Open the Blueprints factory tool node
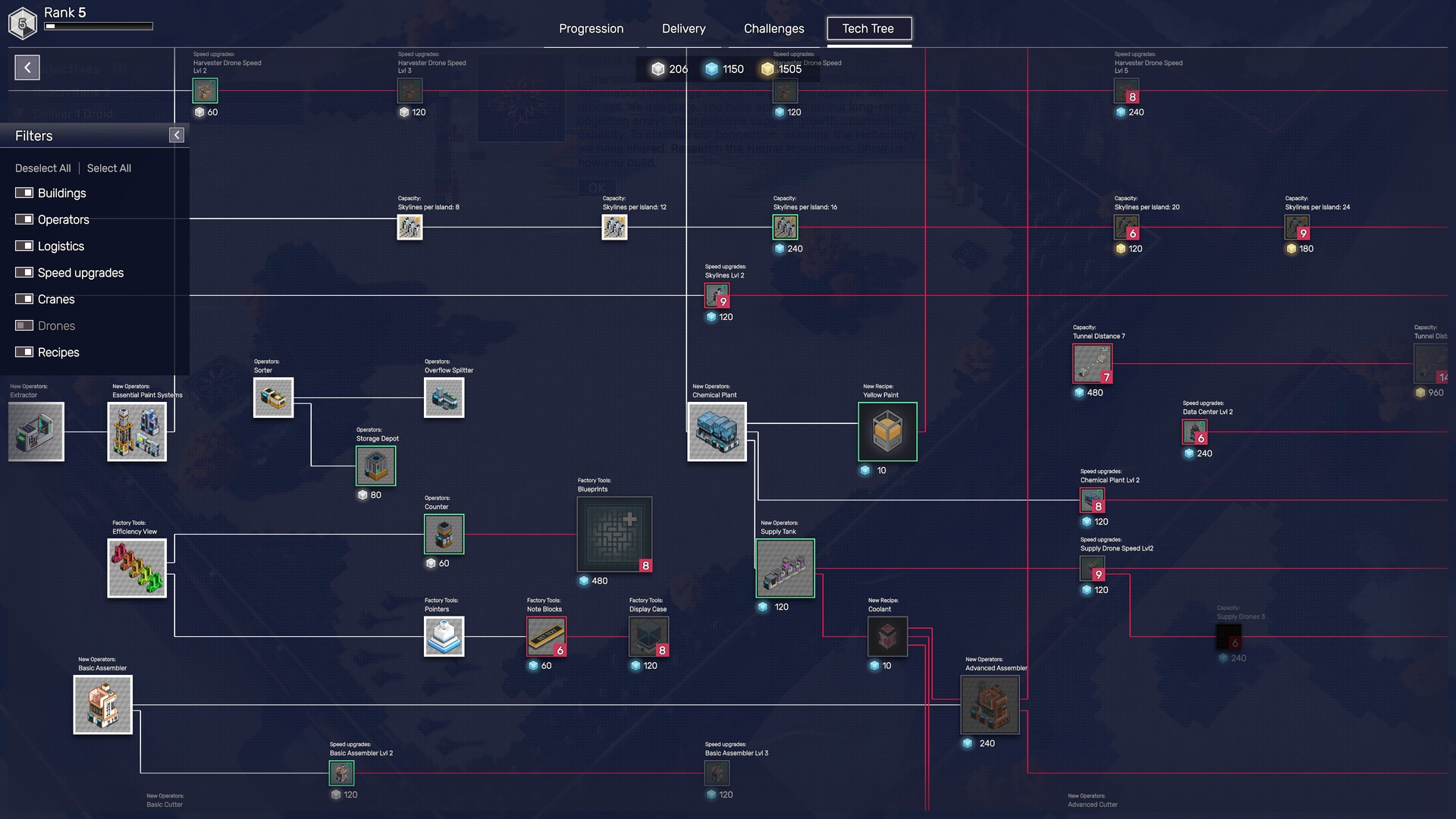The height and width of the screenshot is (819, 1456). point(614,535)
